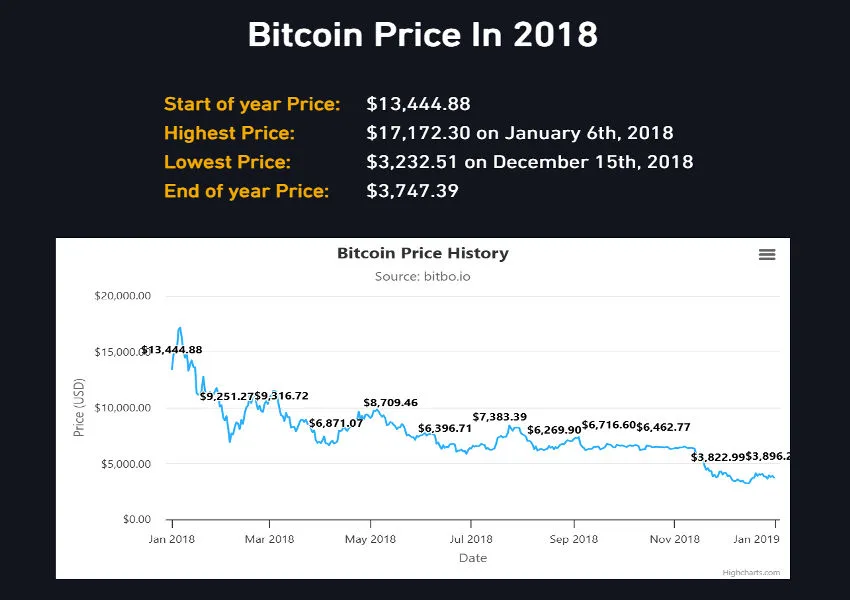Click the $8,709.46 data label
Viewport: 850px width, 600px height.
pyautogui.click(x=390, y=402)
